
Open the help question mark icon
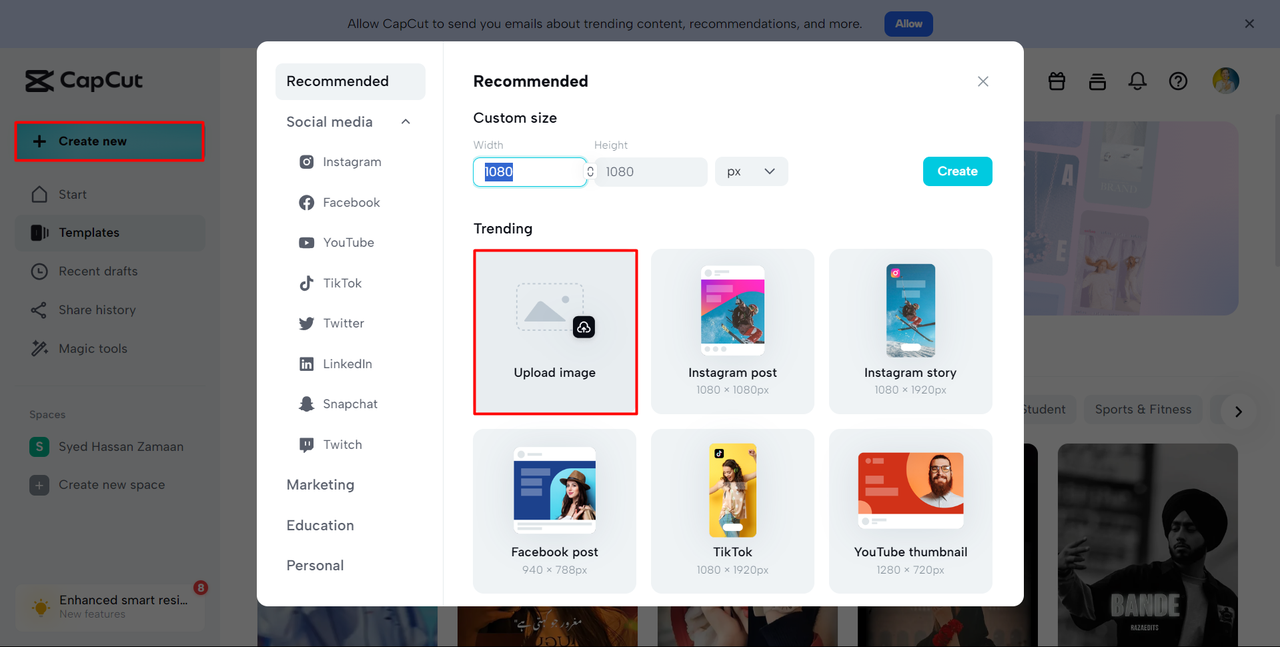(x=1179, y=82)
